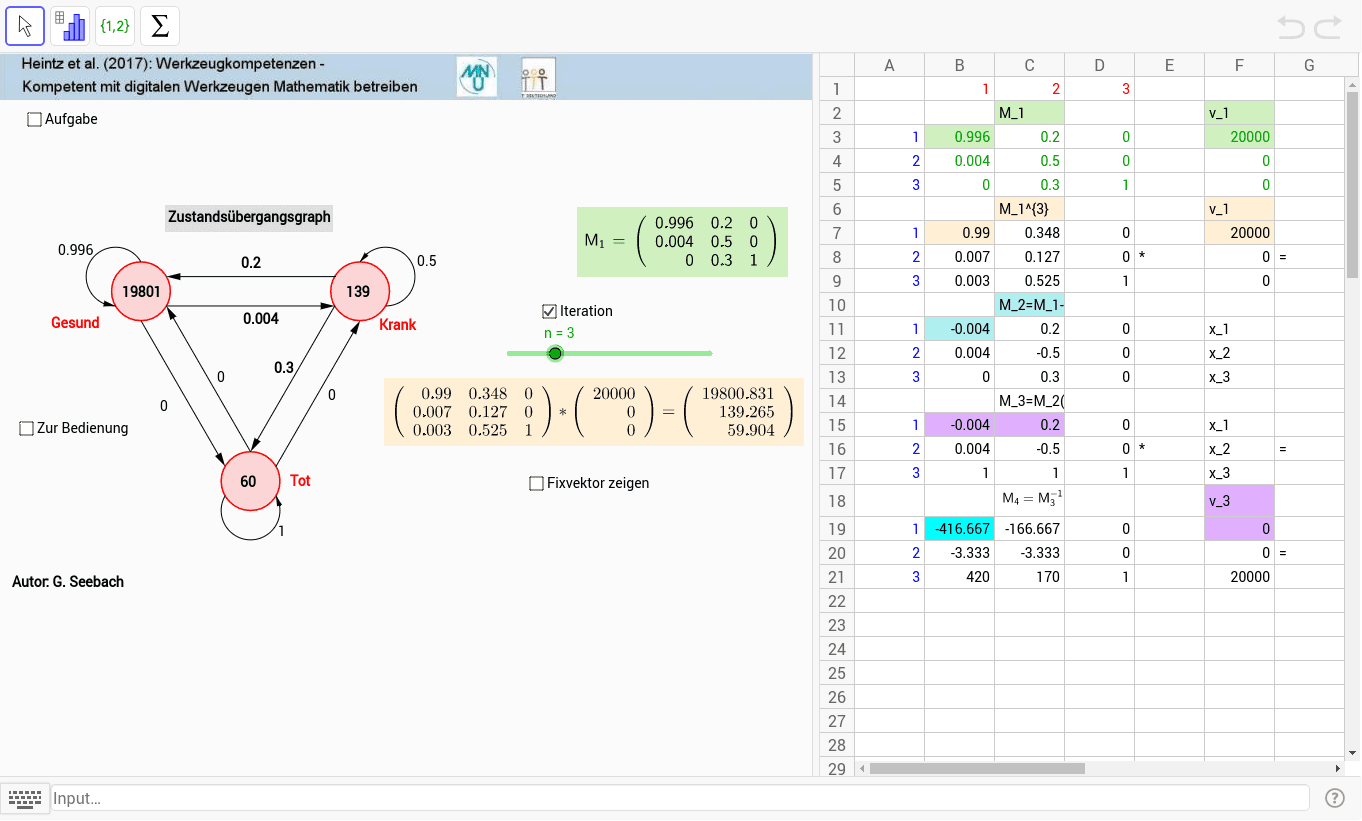
Task: Select spreadsheet column B header
Action: tap(959, 65)
